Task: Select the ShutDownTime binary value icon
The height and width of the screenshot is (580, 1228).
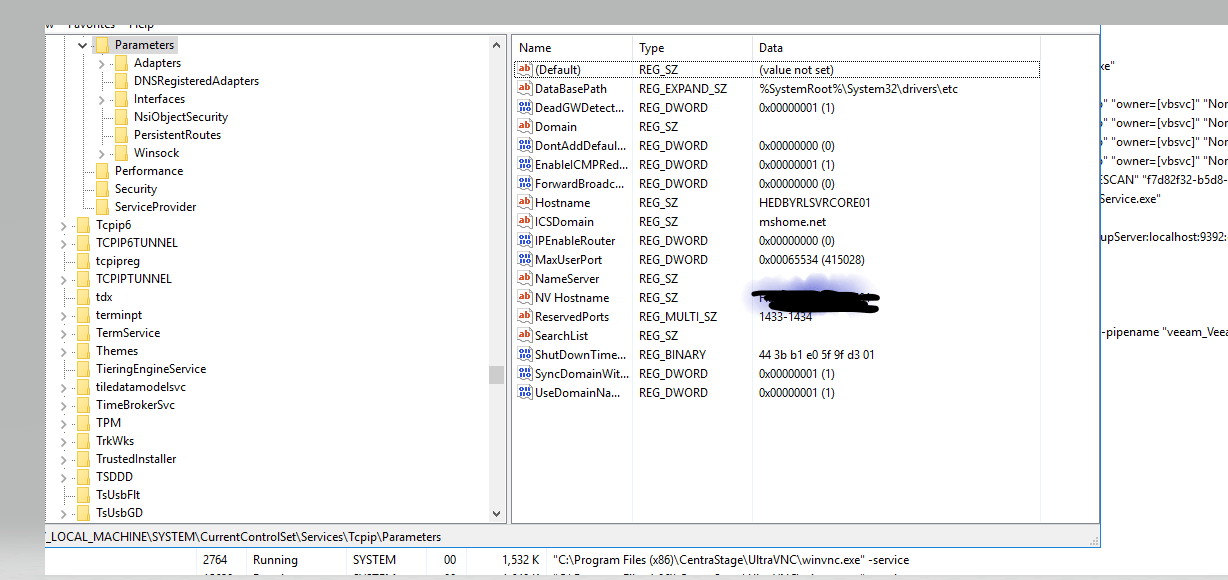Action: (525, 355)
